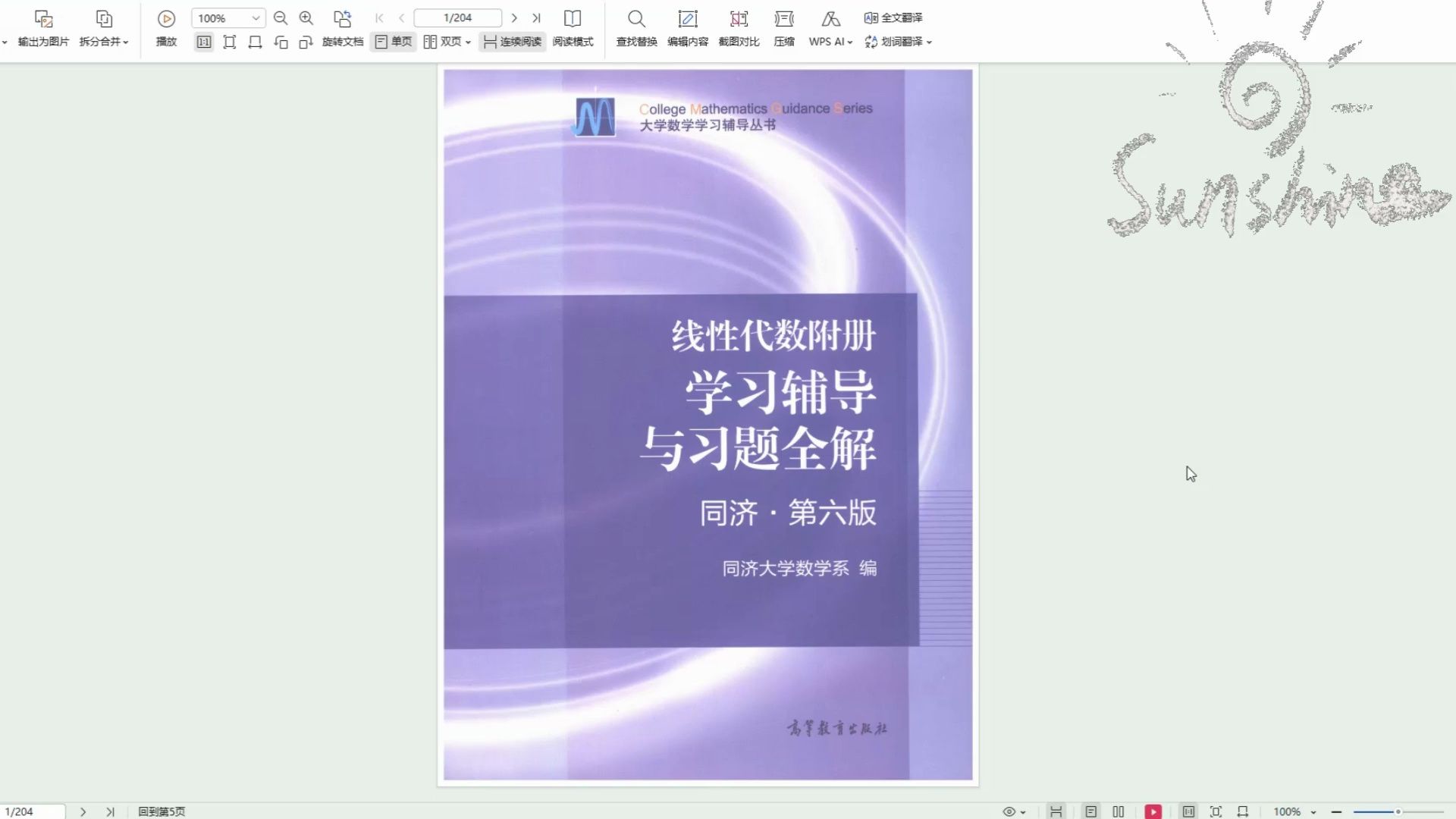
Task: Expand eye icon dropdown arrow in status bar
Action: click(1023, 812)
